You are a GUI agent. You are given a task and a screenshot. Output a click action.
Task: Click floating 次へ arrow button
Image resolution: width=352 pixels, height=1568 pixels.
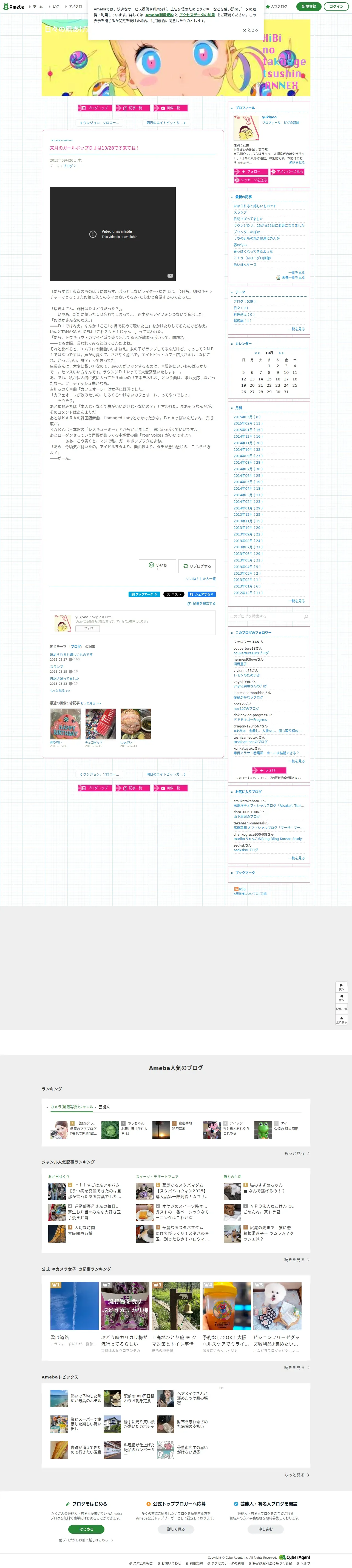[x=342, y=987]
